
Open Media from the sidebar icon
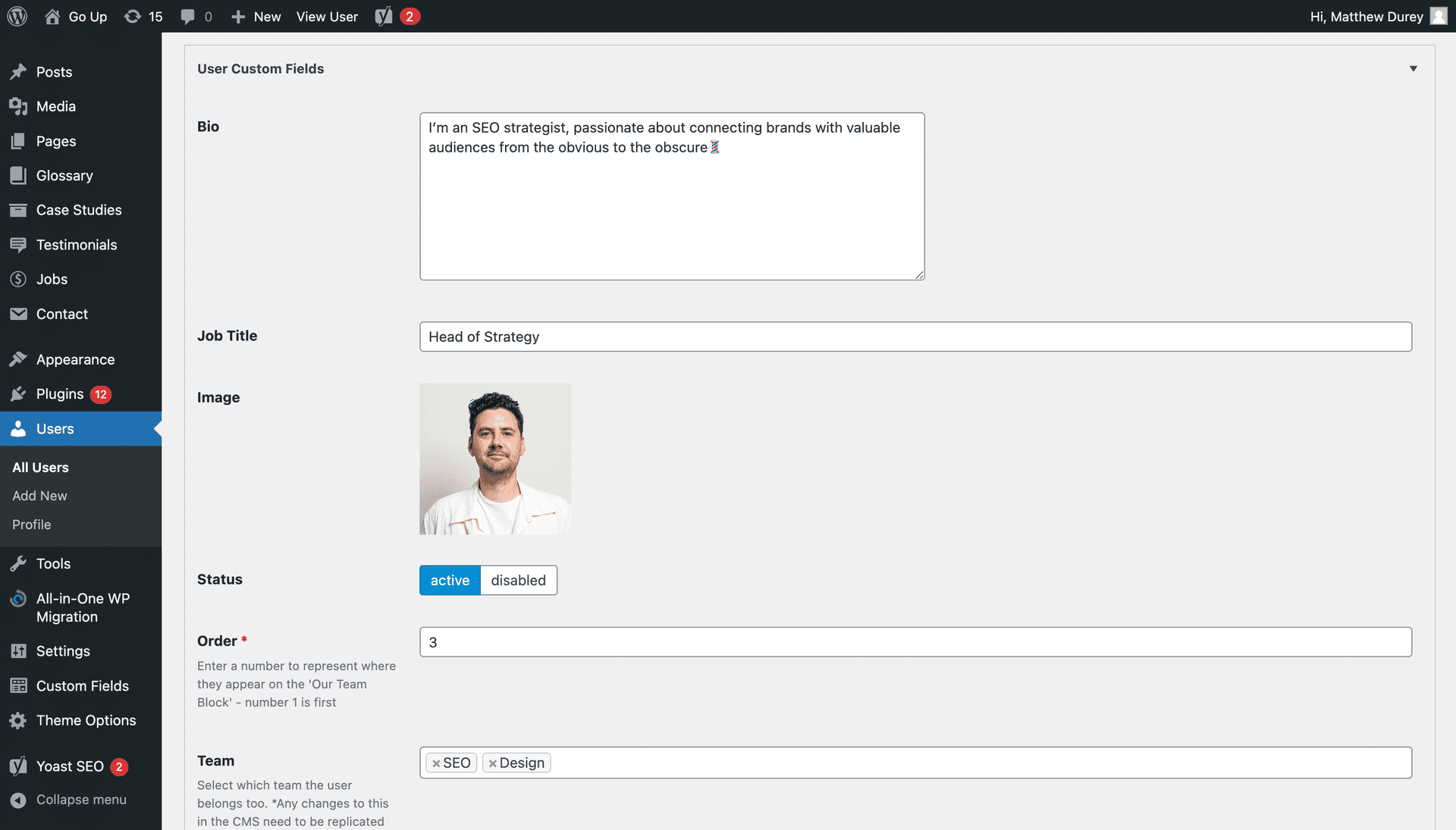click(x=18, y=106)
